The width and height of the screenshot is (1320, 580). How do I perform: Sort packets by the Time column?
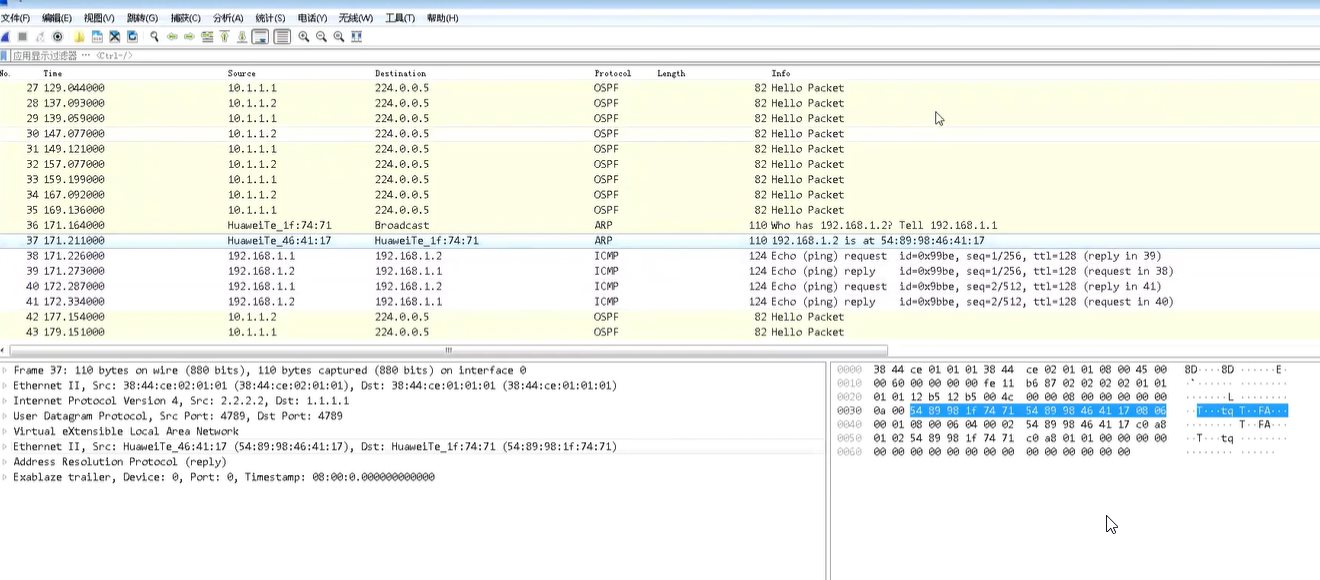[x=52, y=73]
